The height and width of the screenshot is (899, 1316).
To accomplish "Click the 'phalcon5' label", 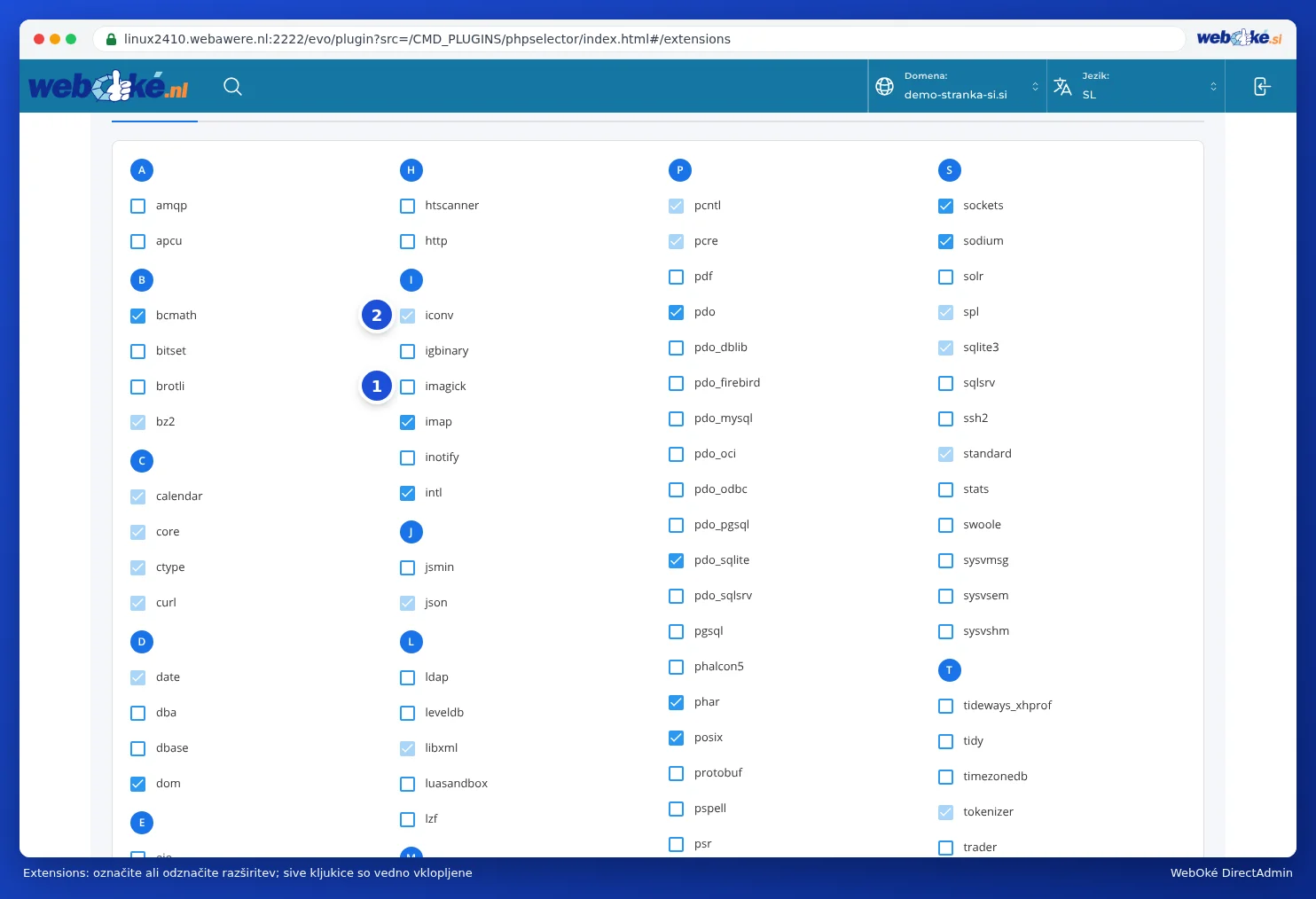I will click(x=719, y=667).
